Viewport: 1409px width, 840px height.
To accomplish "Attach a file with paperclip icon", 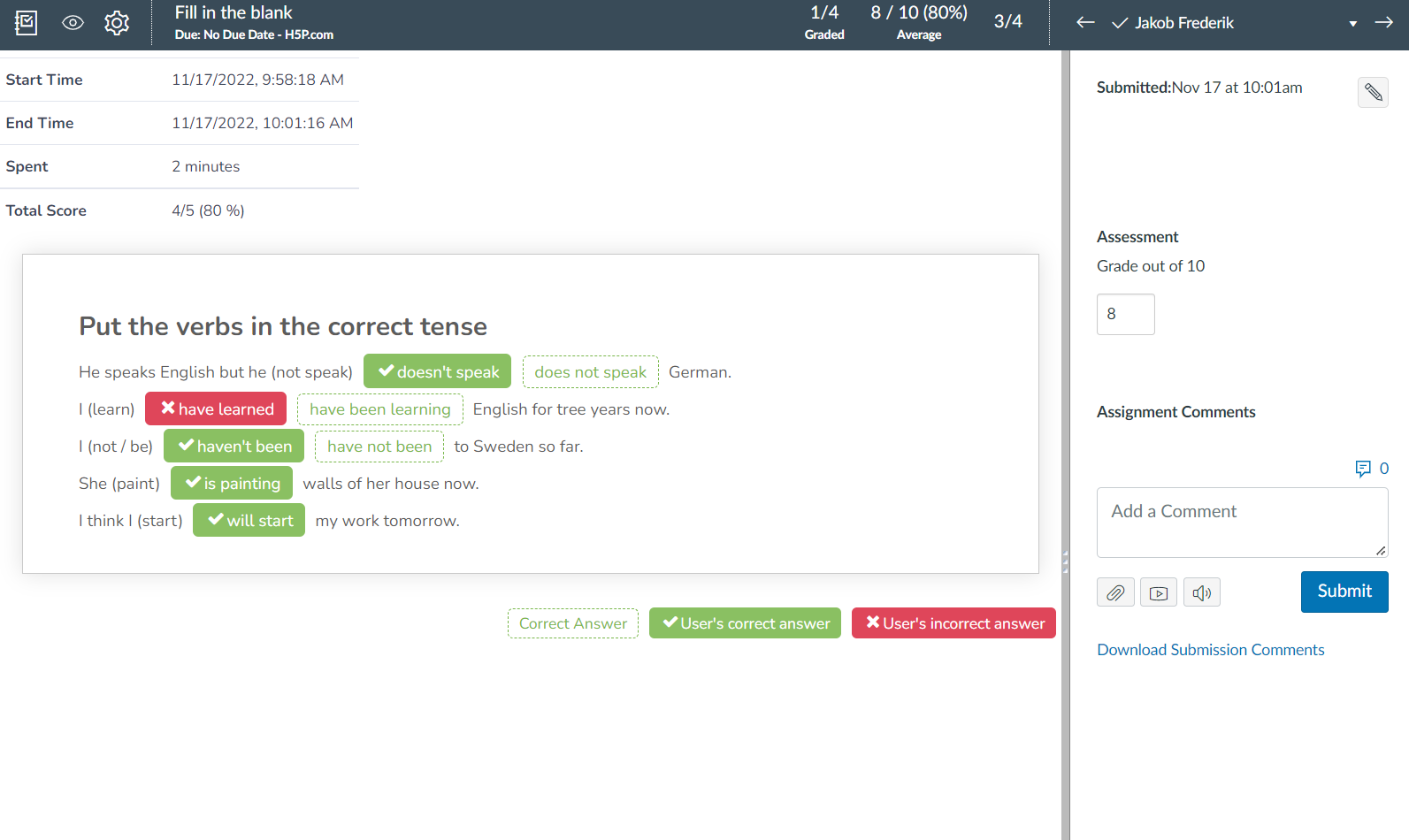I will point(1115,592).
